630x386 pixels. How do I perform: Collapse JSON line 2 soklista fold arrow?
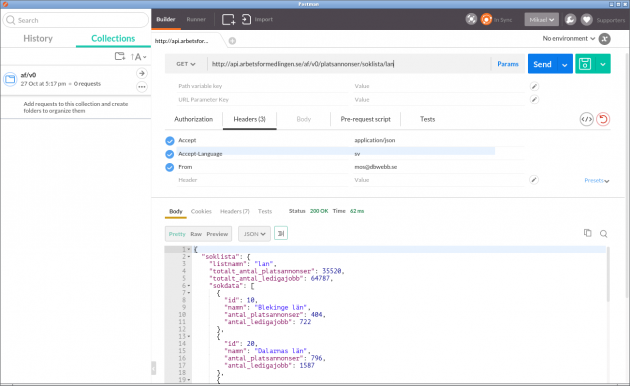(x=189, y=257)
